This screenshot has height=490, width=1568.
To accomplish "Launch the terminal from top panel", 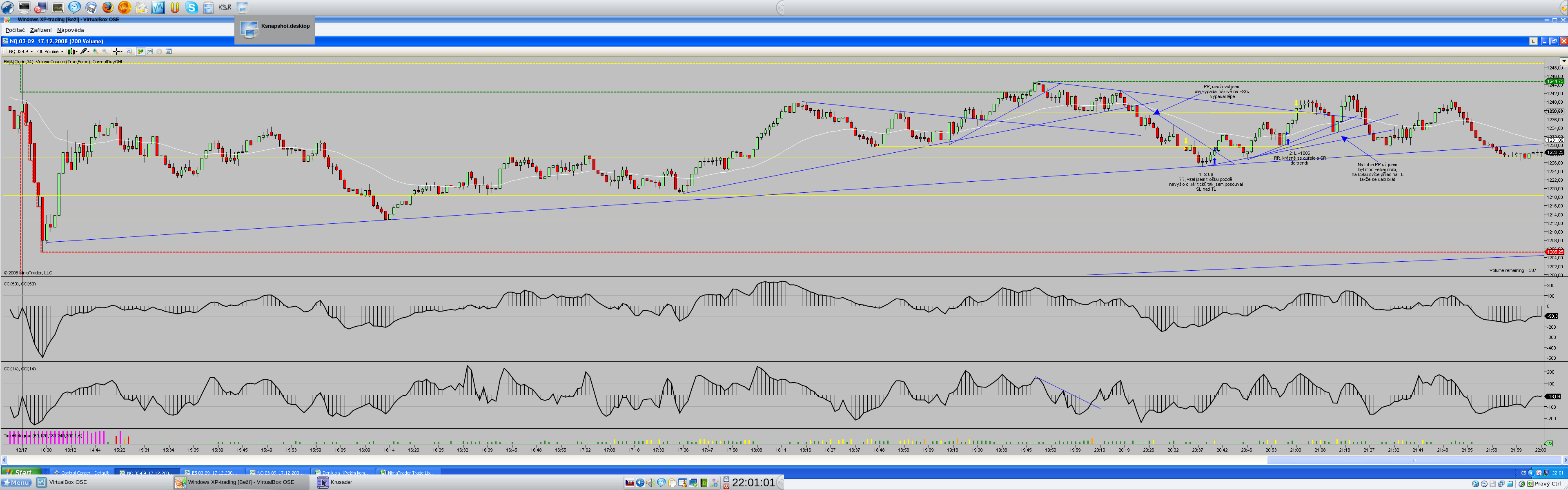I will point(24,7).
